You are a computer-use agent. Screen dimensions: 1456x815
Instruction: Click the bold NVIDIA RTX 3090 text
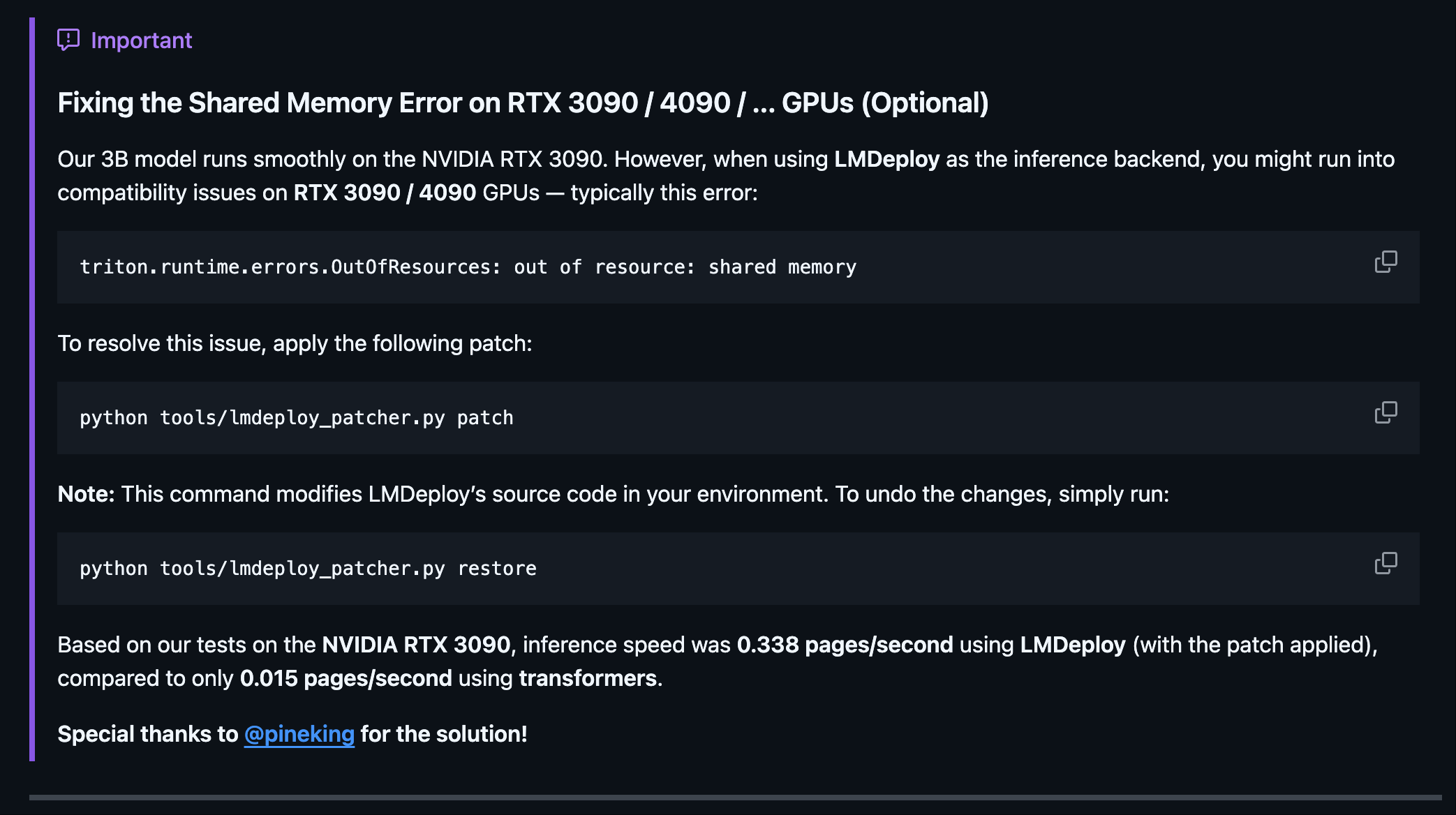(x=416, y=645)
